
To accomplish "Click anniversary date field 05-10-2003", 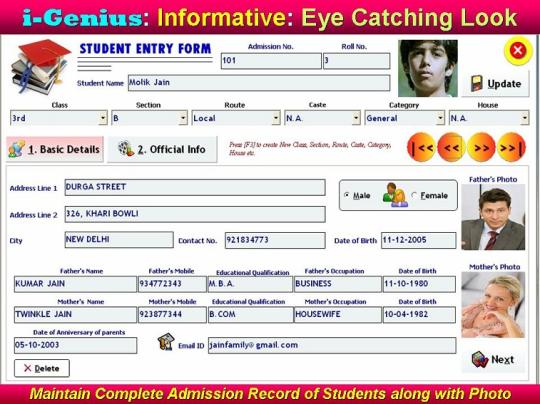I will click(x=75, y=345).
